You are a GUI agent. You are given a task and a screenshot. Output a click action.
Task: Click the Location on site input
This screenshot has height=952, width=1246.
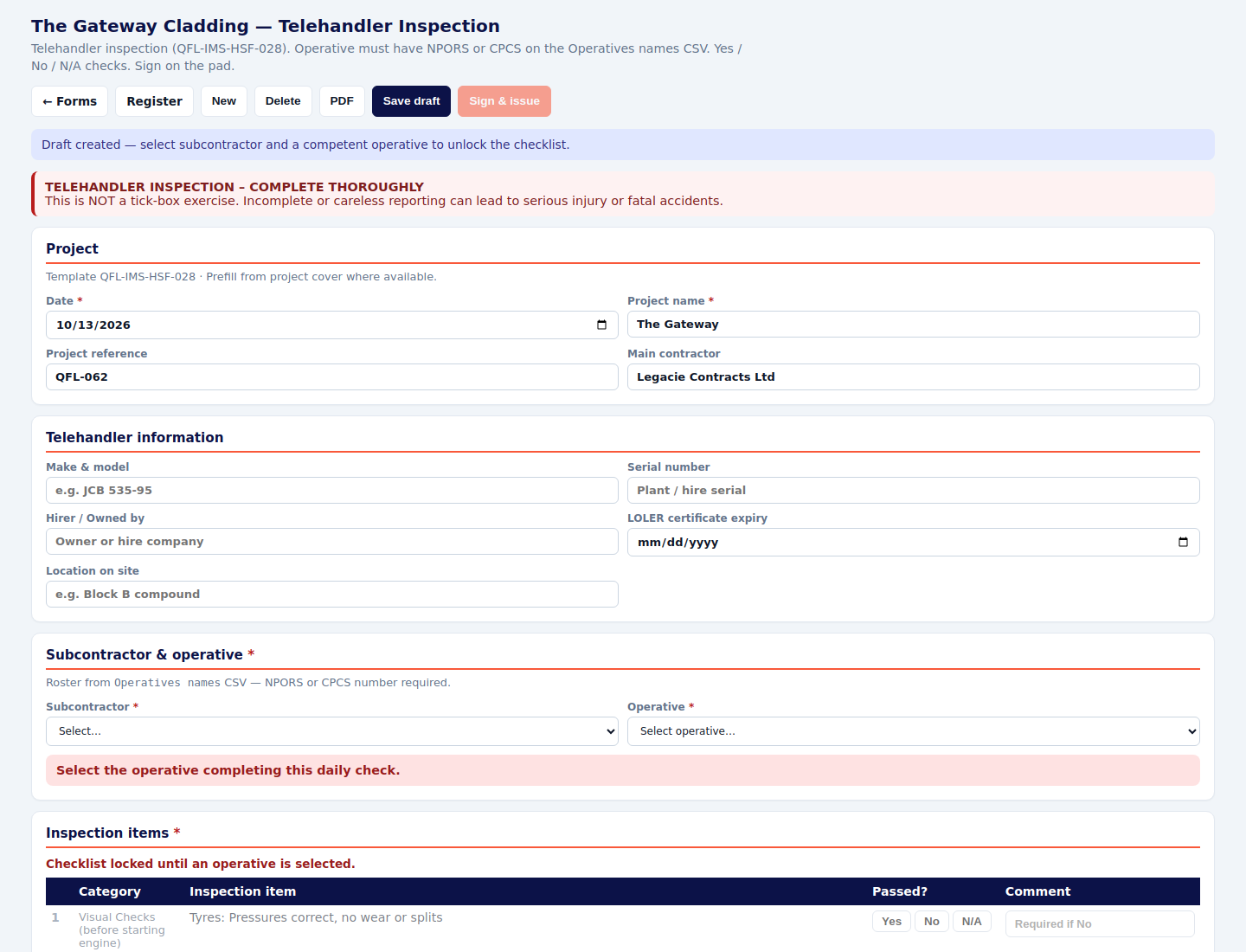click(332, 595)
